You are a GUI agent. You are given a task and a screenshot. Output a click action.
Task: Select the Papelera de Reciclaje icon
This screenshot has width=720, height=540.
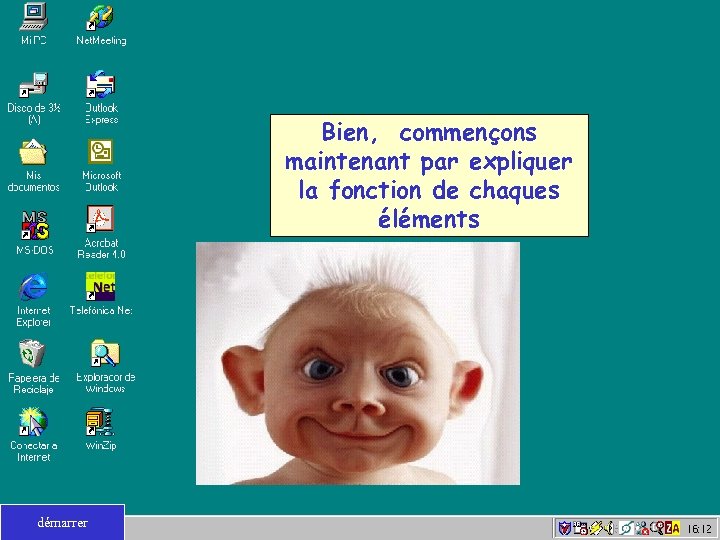[34, 367]
